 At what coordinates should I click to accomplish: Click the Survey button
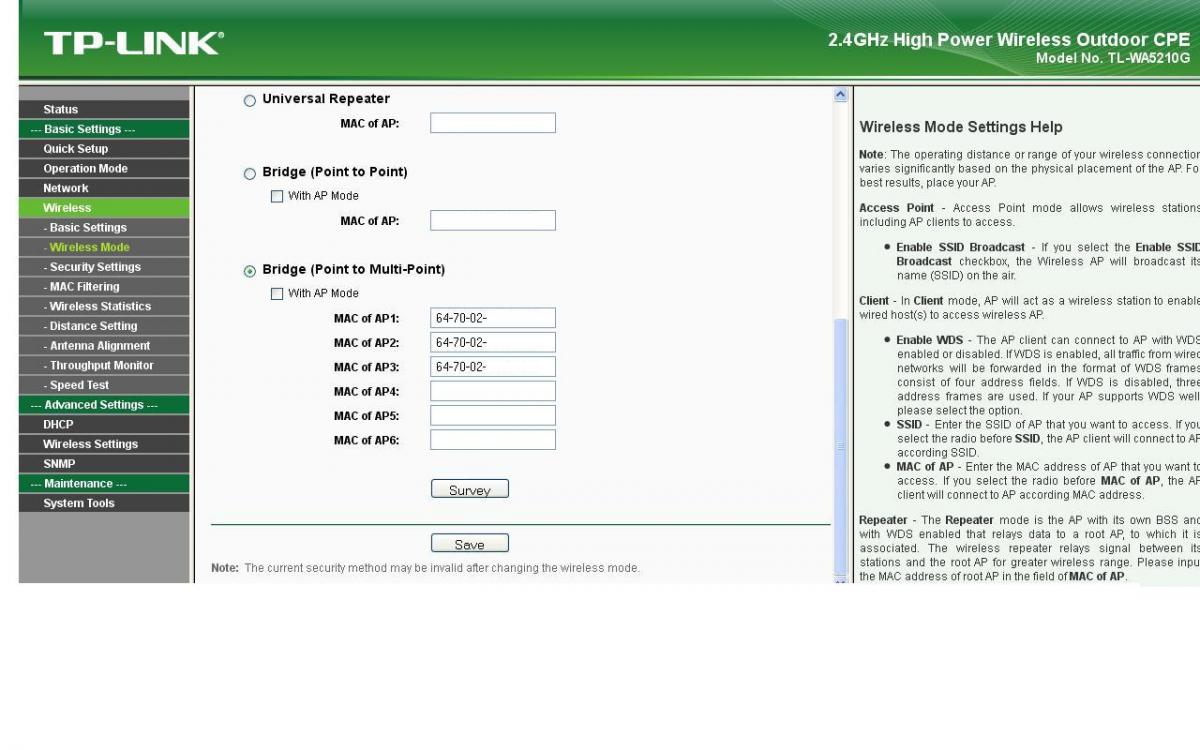point(469,490)
